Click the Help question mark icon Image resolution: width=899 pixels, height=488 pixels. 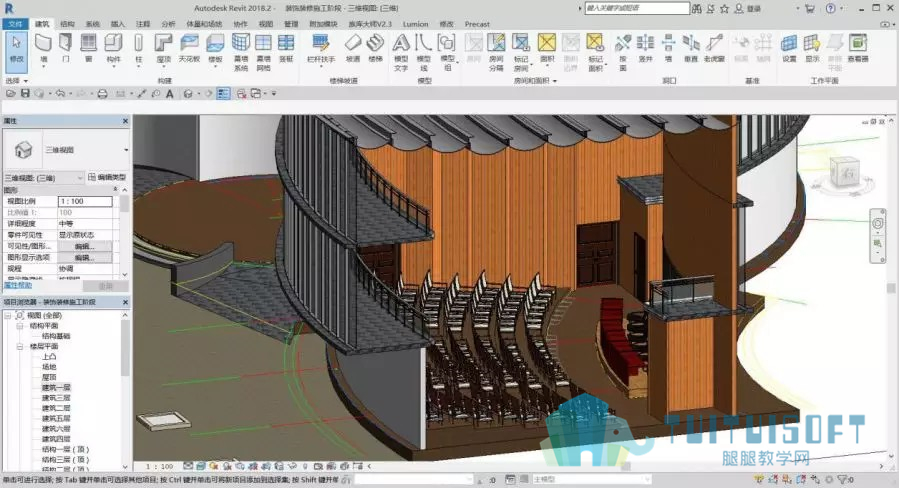click(831, 9)
